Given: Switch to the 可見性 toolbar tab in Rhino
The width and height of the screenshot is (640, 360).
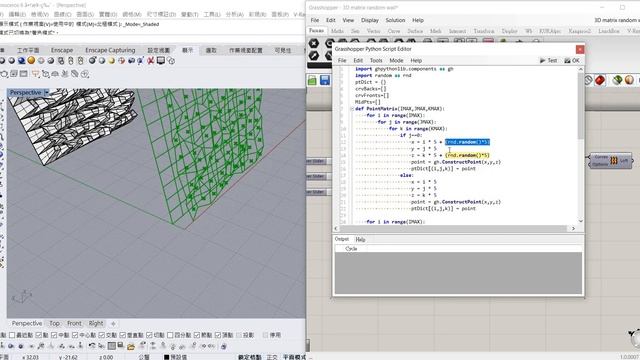Looking at the screenshot, I should pos(282,50).
